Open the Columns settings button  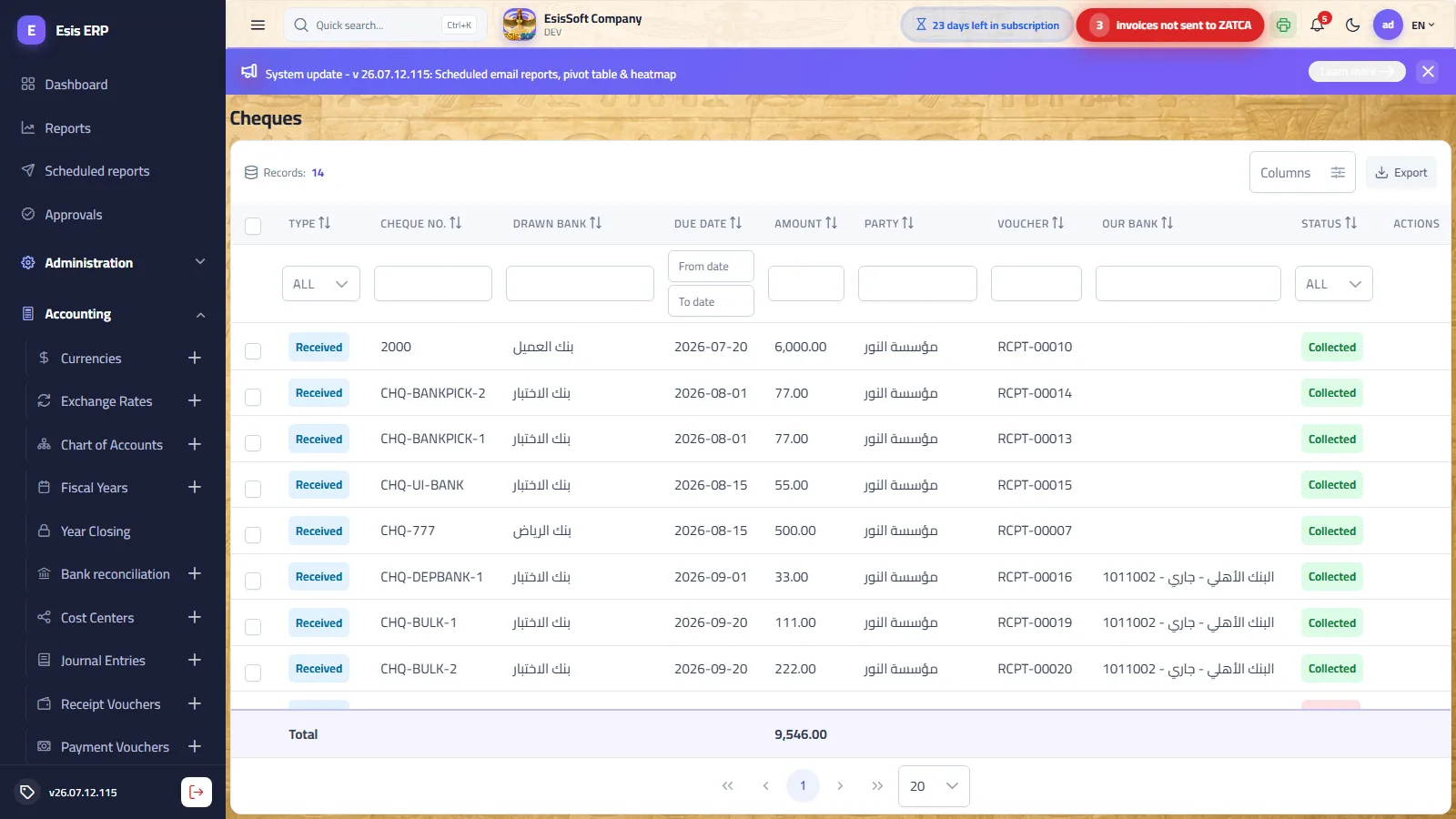[1302, 173]
